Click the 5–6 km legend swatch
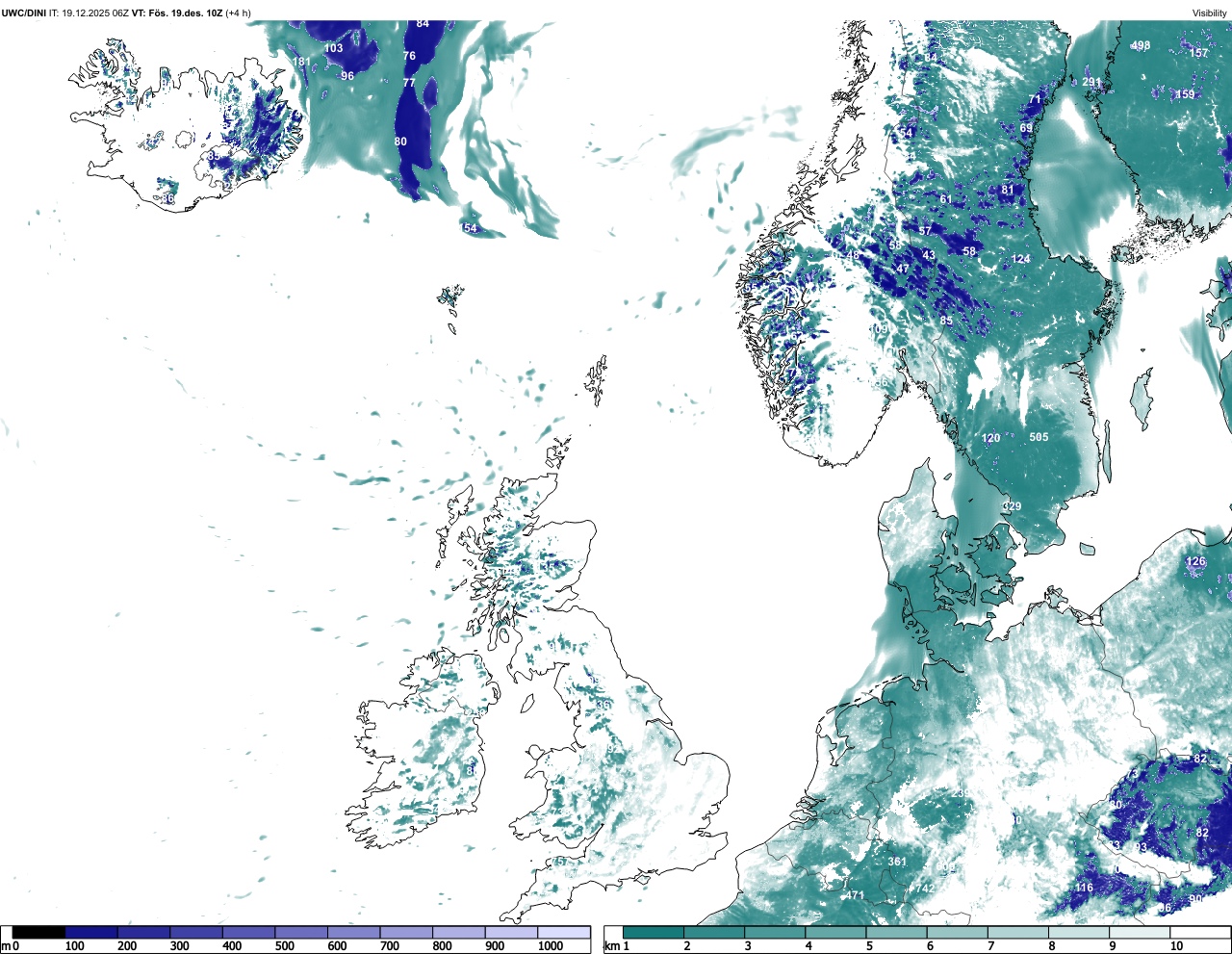 (x=896, y=933)
